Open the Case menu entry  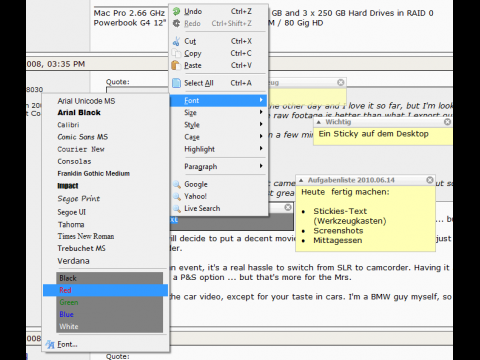219,137
